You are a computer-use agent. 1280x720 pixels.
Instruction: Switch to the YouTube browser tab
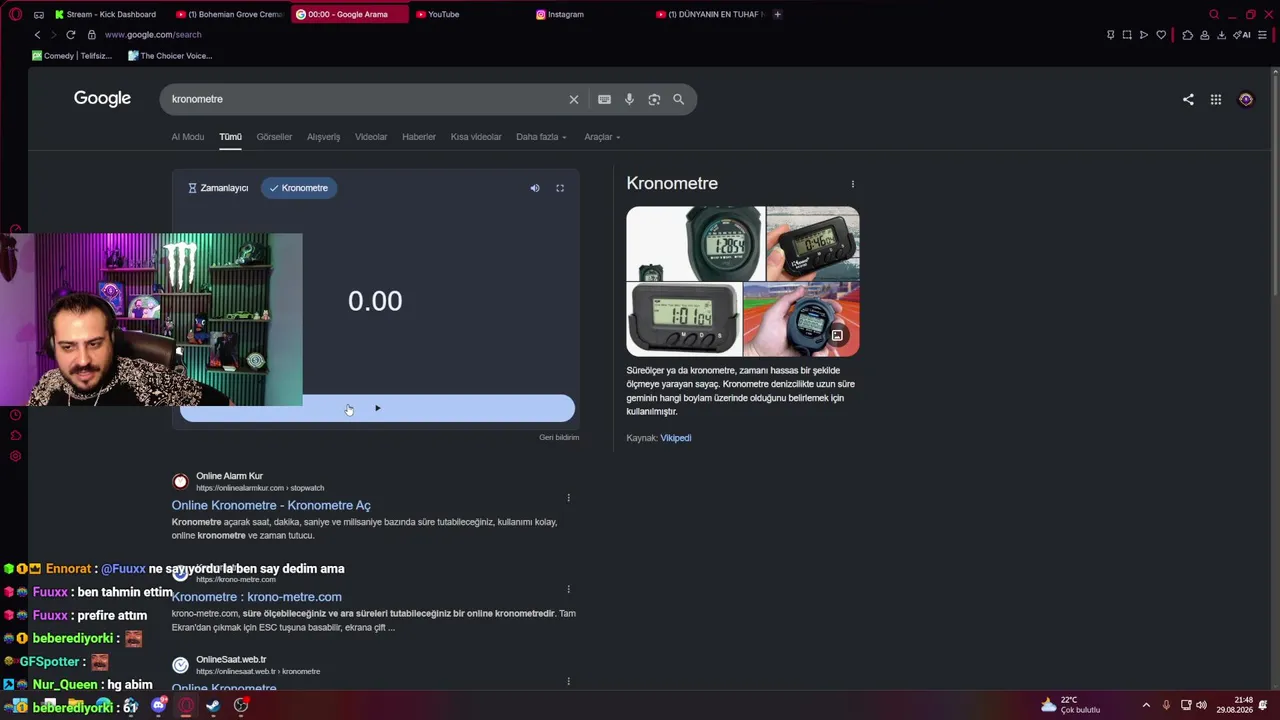click(438, 15)
